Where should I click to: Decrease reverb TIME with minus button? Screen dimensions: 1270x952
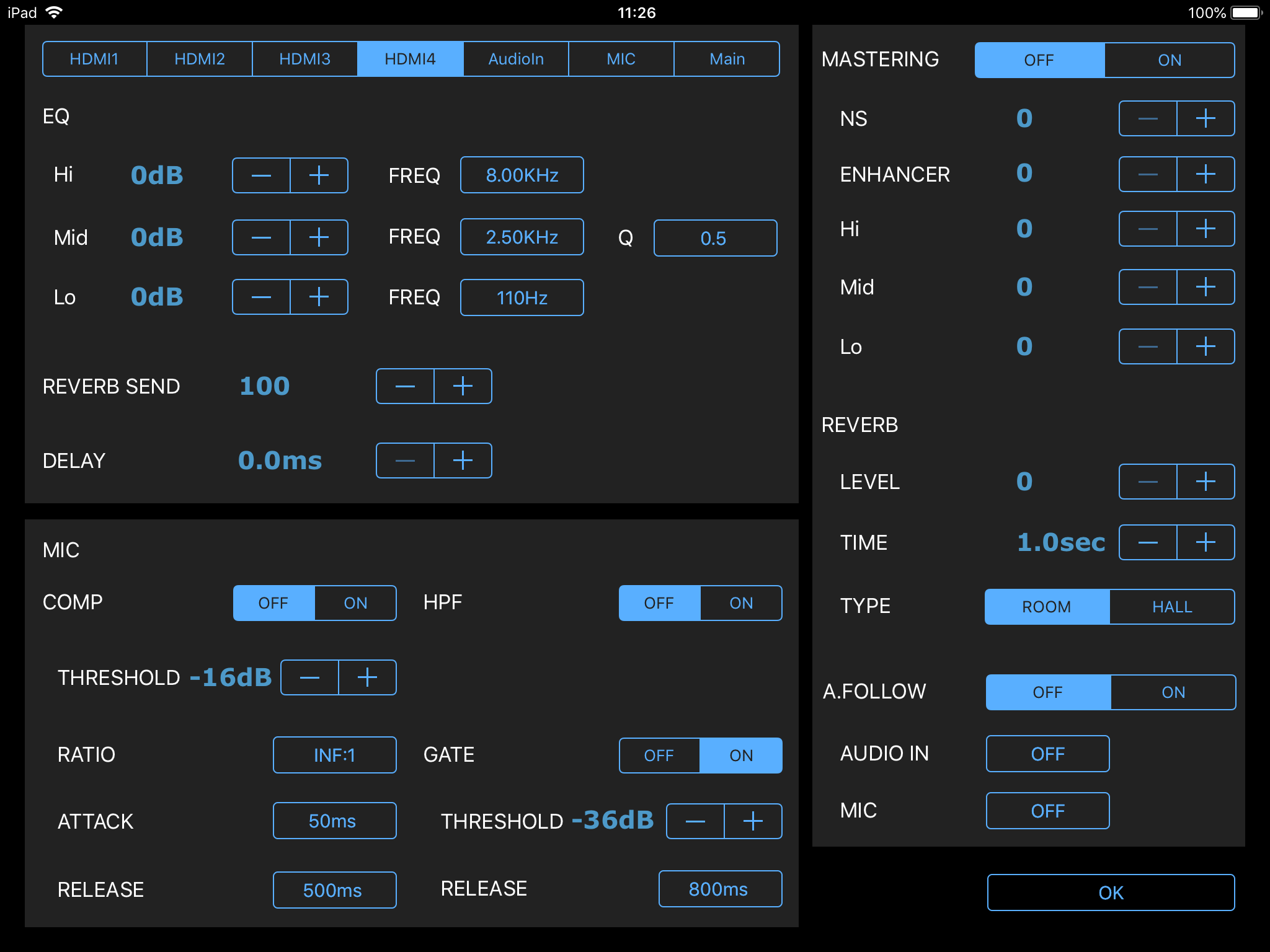pos(1148,542)
